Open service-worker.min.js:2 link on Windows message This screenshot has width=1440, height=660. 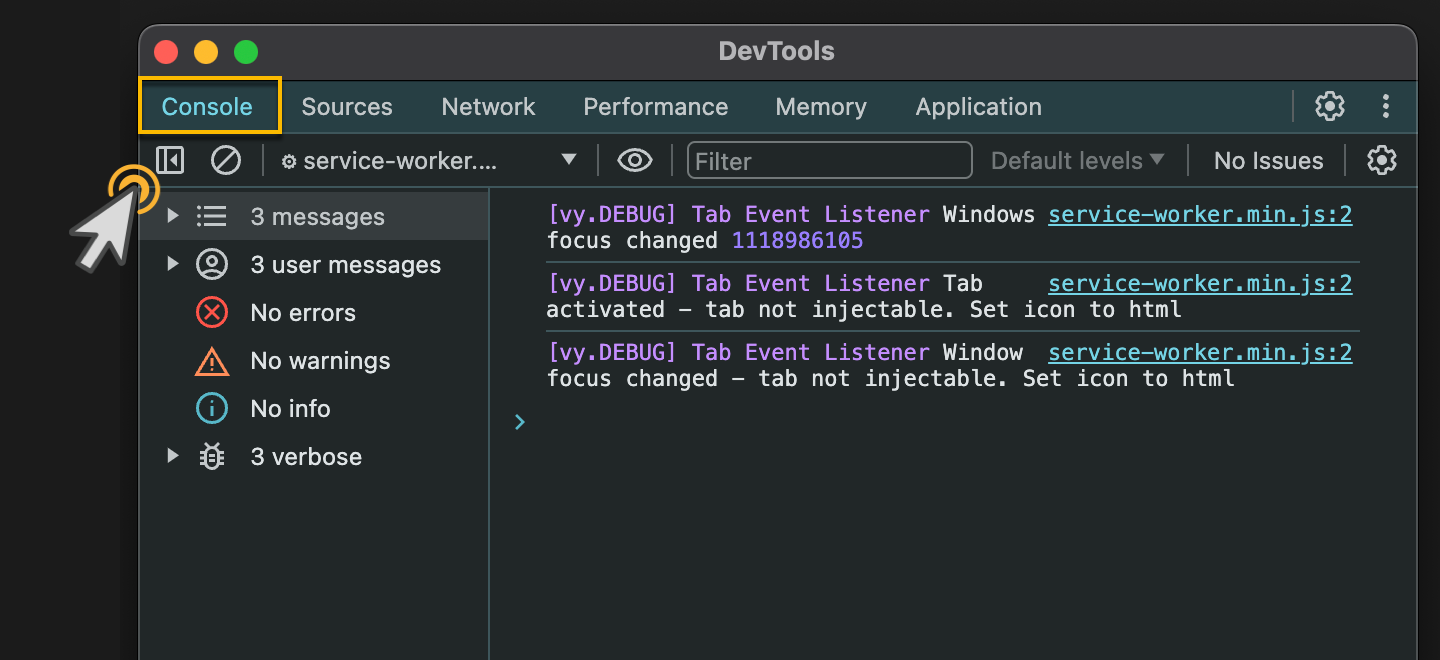pos(1200,214)
